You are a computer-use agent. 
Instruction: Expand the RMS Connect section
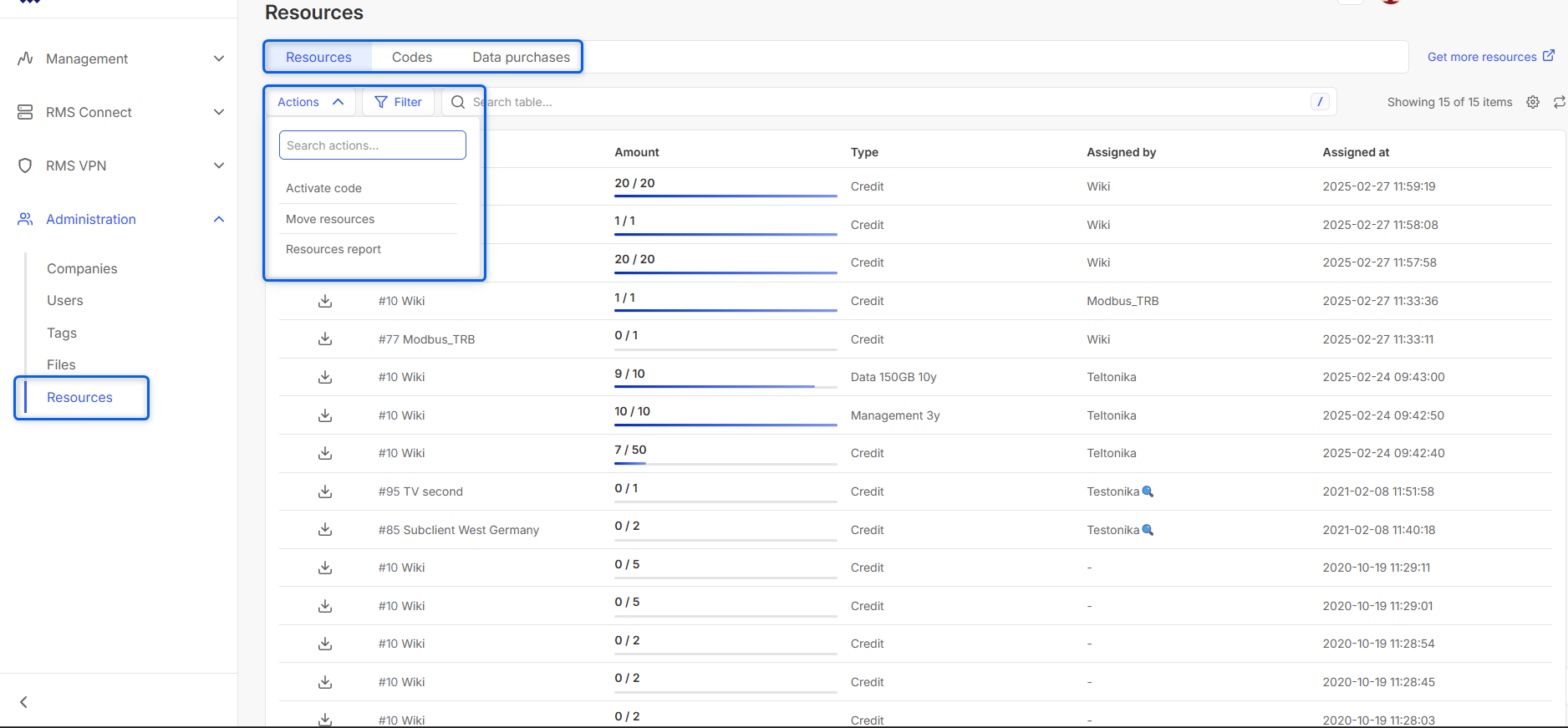tap(121, 112)
